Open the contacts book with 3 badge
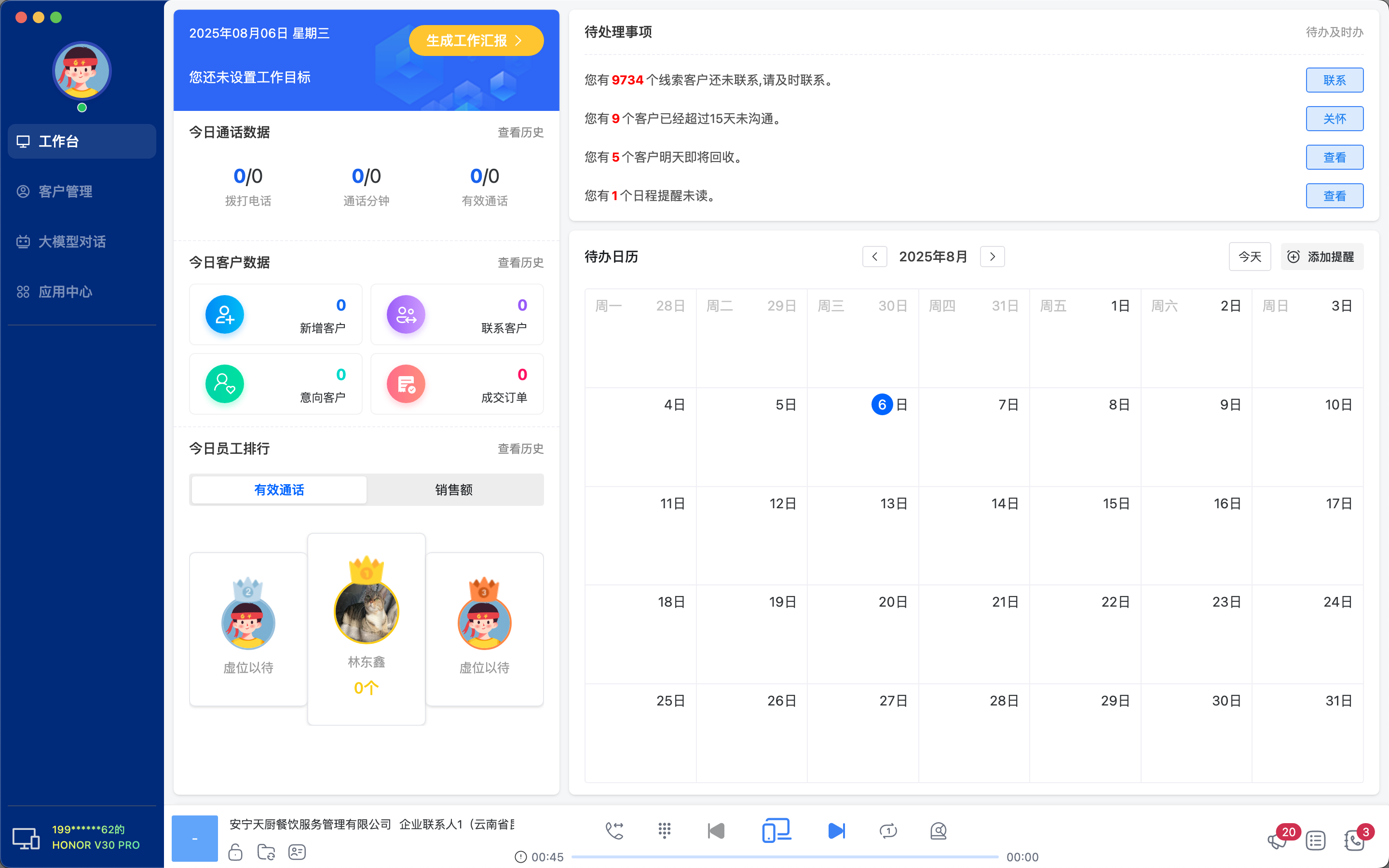 tap(1353, 841)
